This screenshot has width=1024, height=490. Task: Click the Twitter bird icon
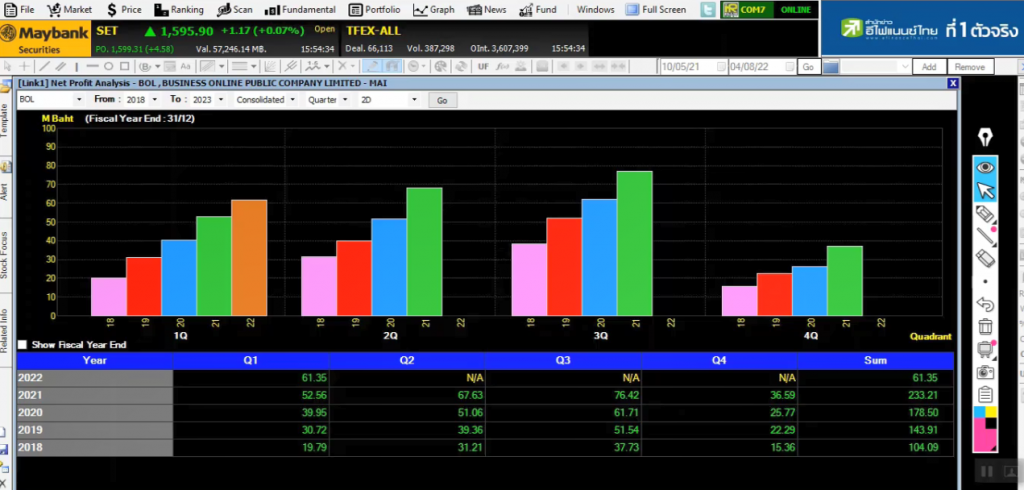click(707, 10)
